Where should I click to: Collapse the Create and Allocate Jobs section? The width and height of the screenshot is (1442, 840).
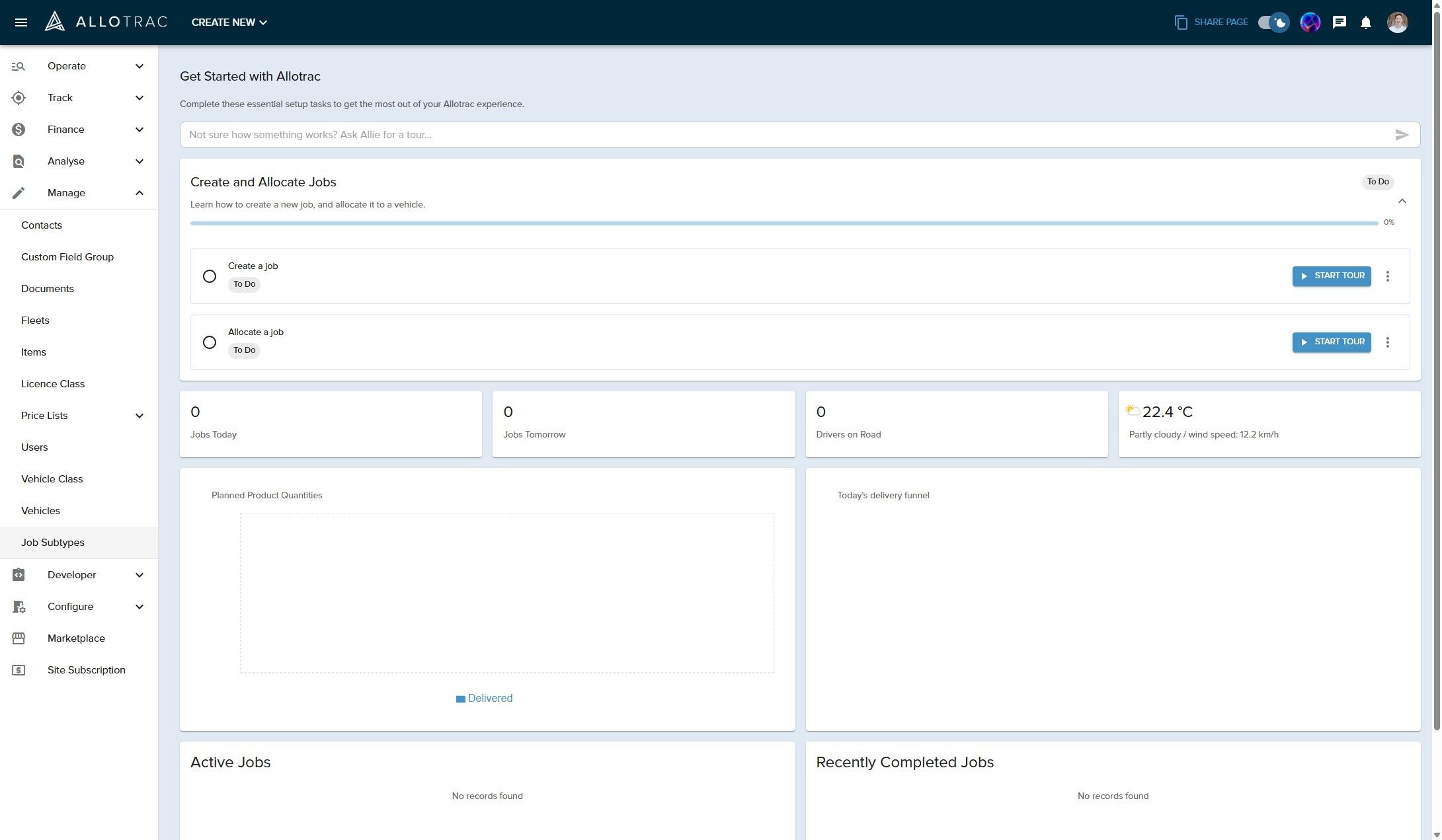click(x=1402, y=201)
